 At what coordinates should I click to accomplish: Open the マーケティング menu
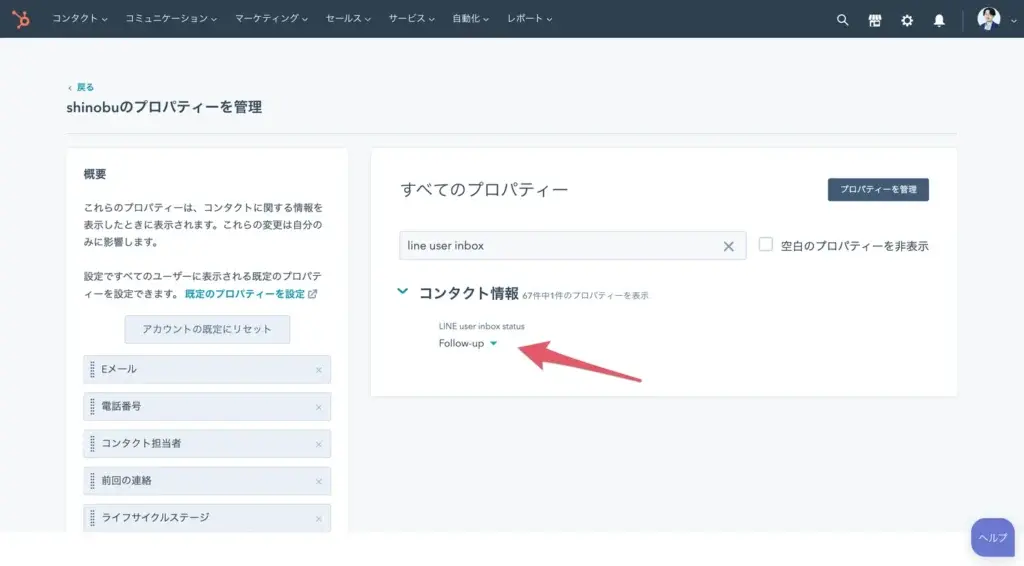coord(271,19)
